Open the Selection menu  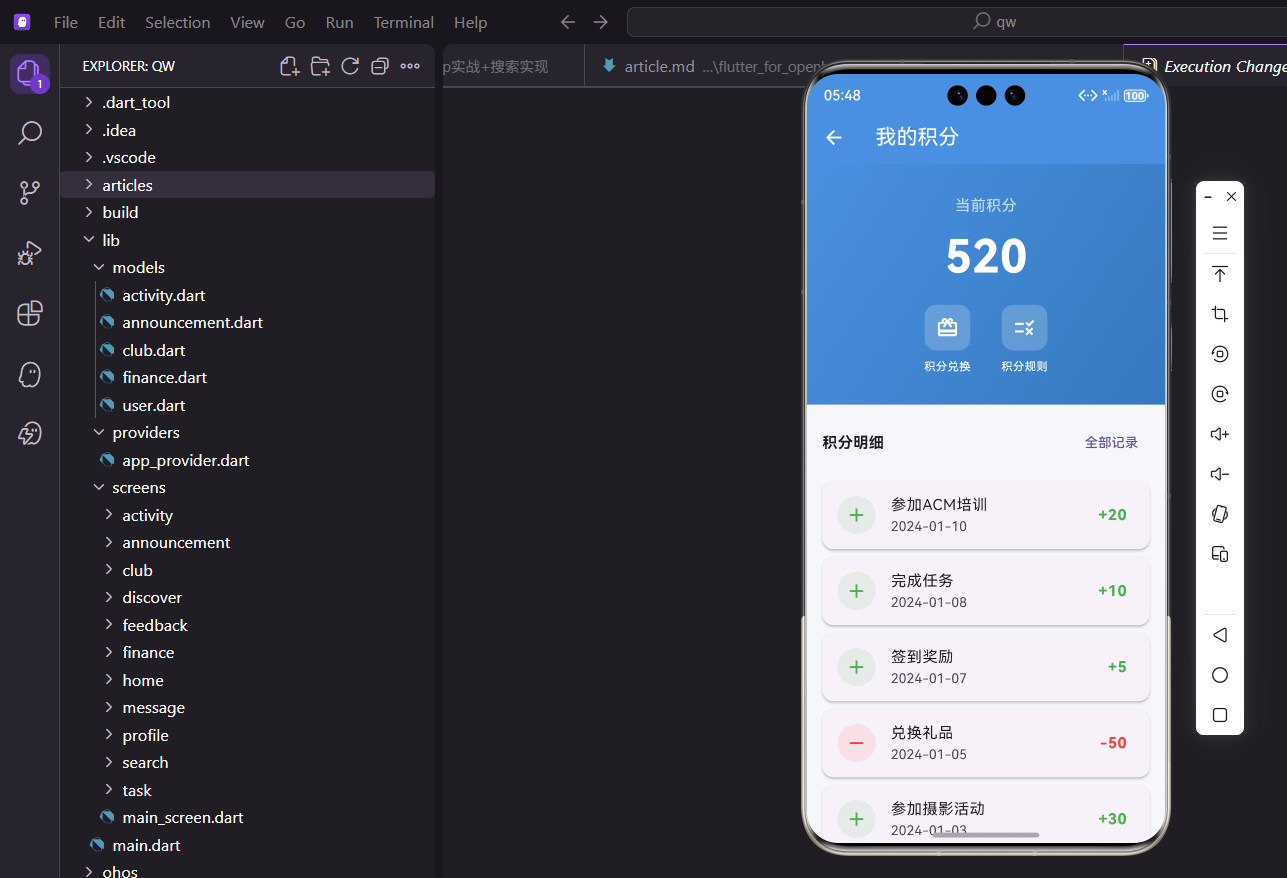point(178,22)
